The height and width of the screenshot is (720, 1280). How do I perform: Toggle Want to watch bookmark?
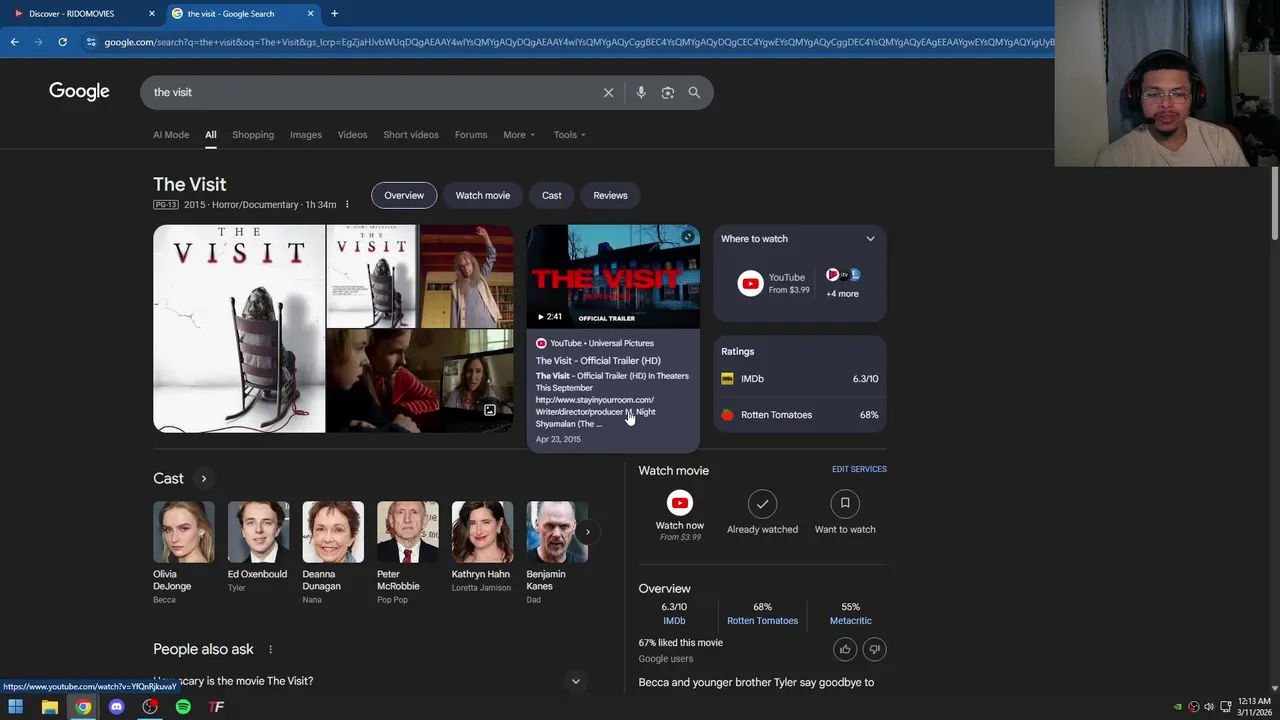845,512
